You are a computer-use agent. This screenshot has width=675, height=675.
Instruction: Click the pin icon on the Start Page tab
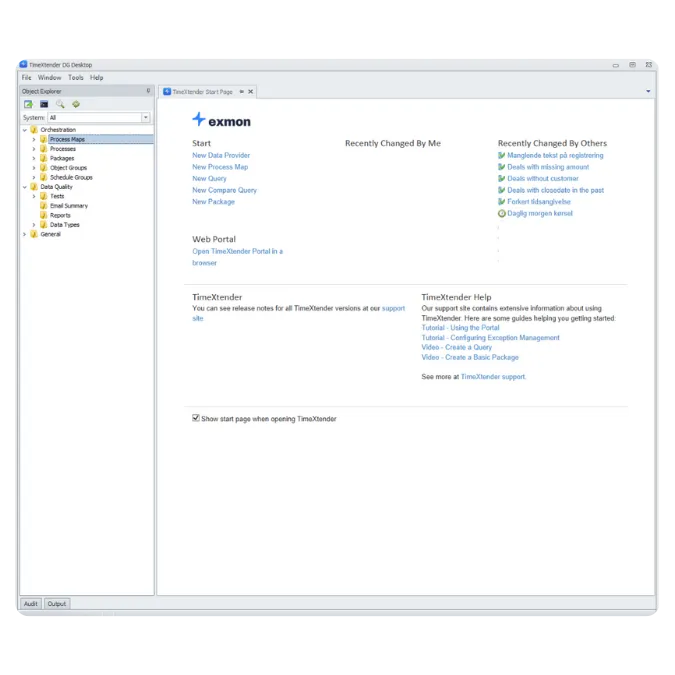(242, 92)
